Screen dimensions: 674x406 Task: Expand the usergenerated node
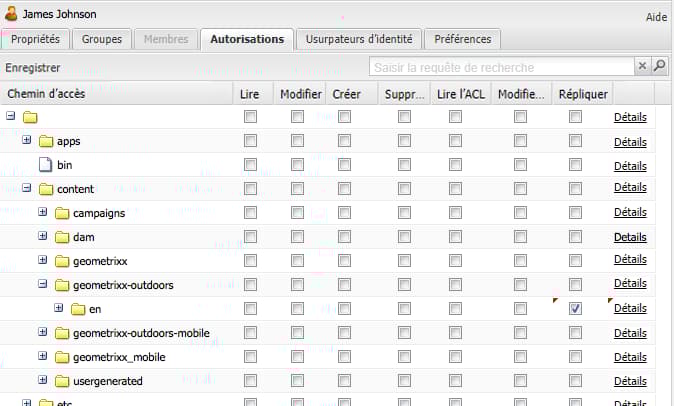[x=43, y=380]
